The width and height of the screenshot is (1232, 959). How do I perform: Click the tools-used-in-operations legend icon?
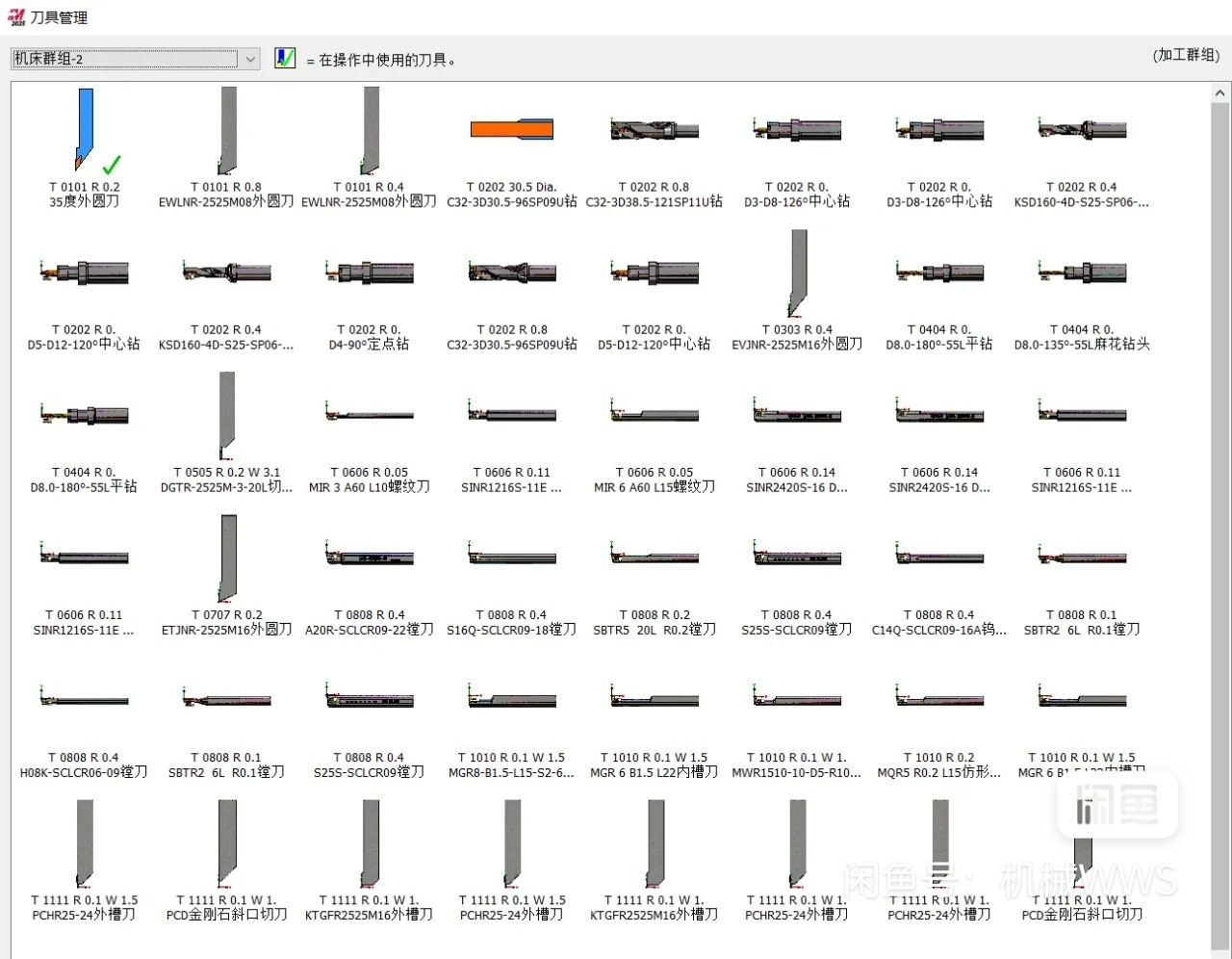click(285, 58)
